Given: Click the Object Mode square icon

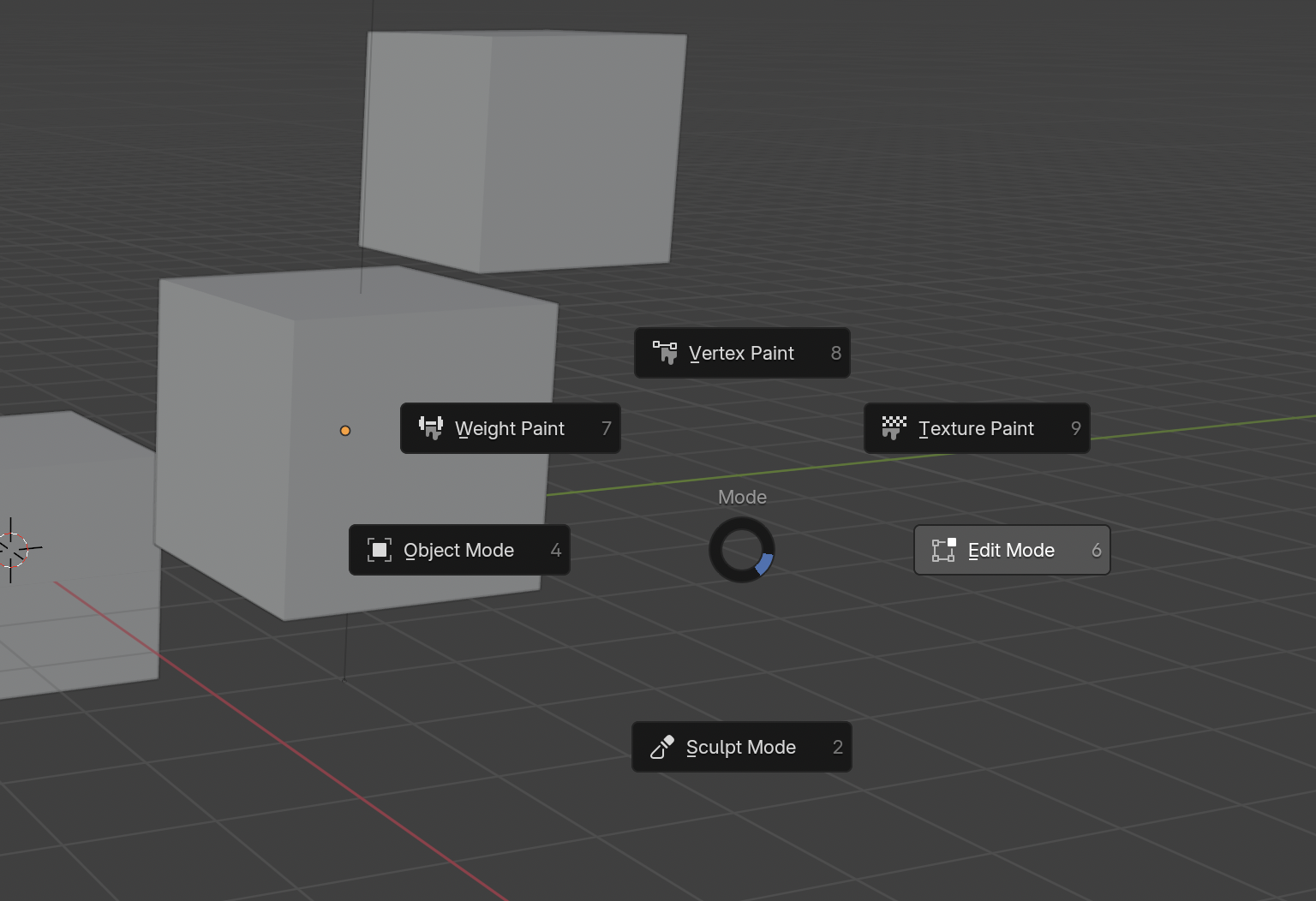Looking at the screenshot, I should coord(380,550).
